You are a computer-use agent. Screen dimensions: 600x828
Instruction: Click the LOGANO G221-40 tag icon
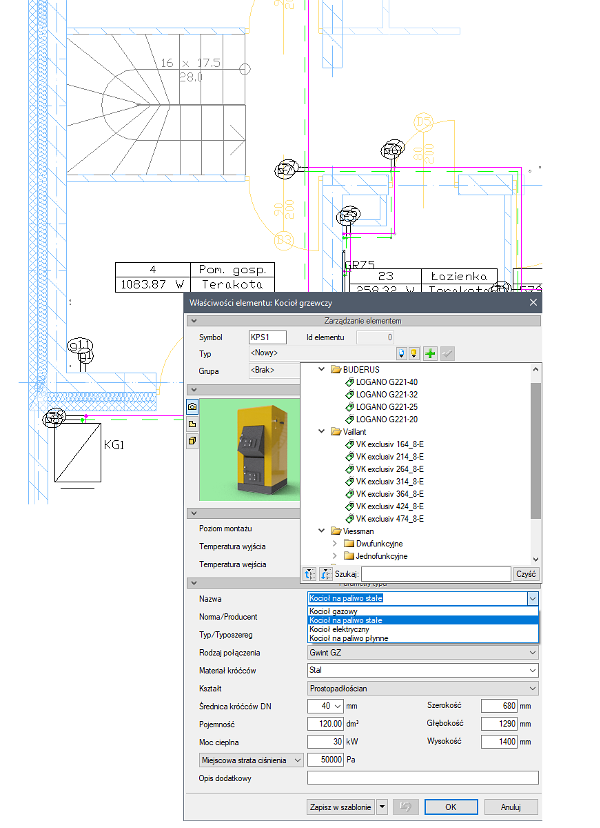pyautogui.click(x=350, y=382)
